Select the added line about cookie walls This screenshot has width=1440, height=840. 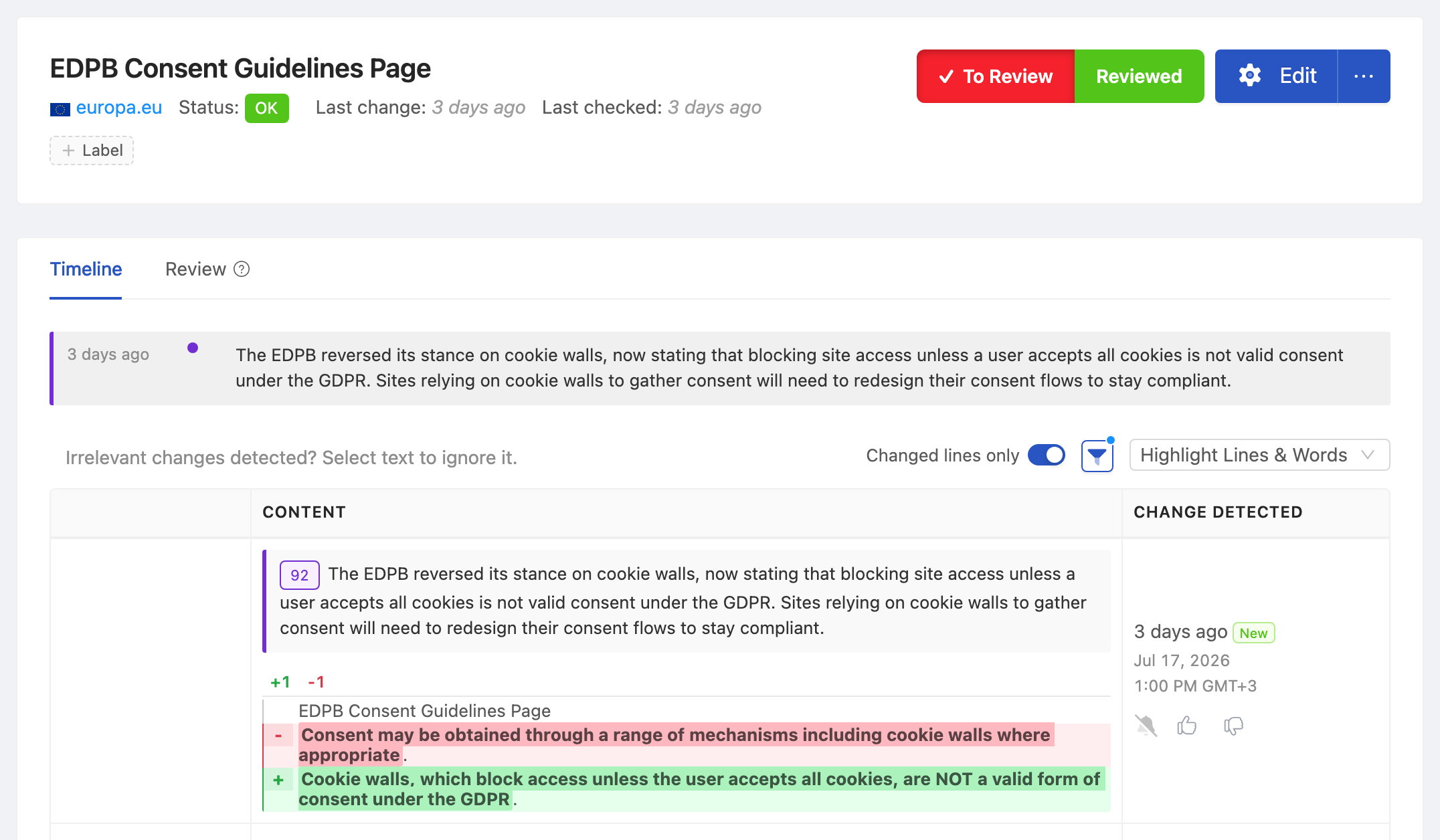(687, 789)
